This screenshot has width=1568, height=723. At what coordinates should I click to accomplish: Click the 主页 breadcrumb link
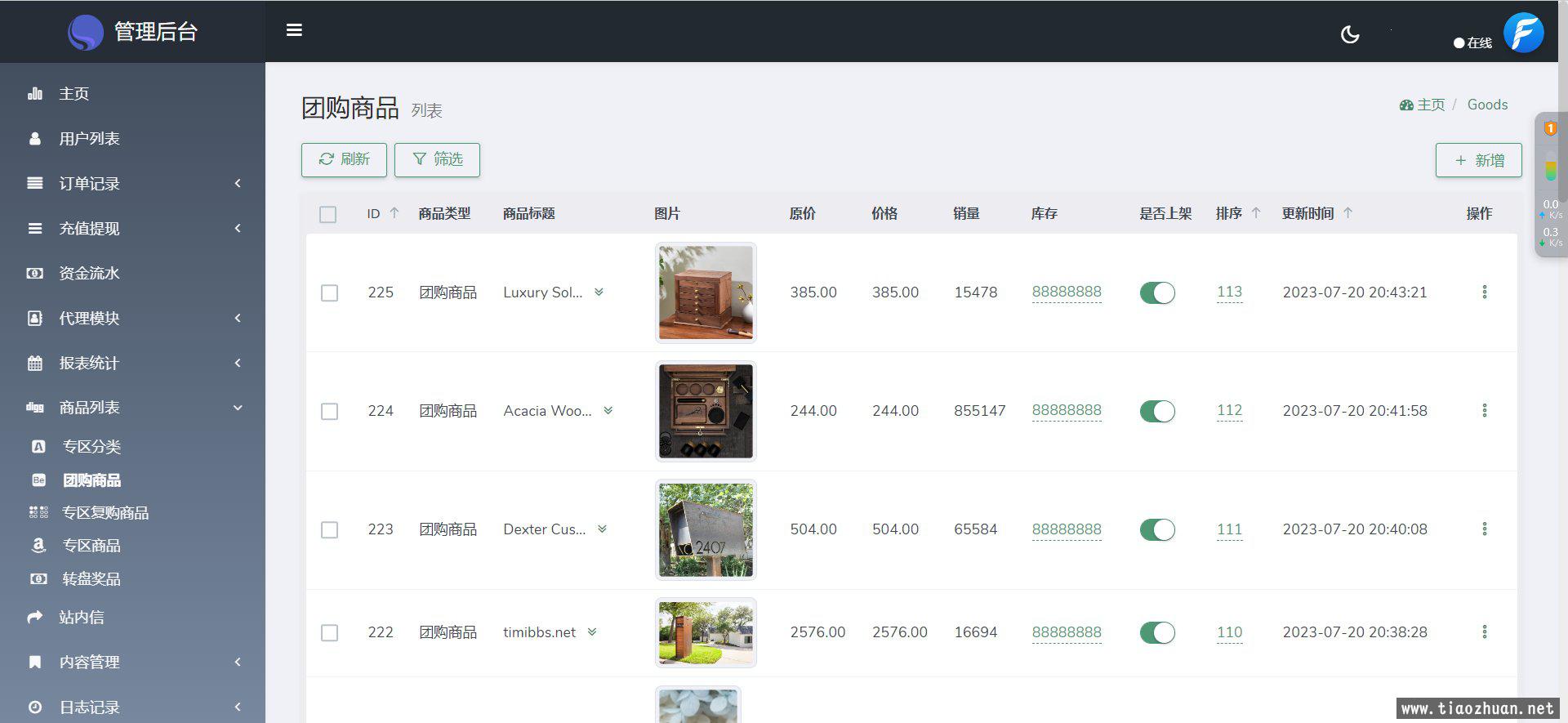coord(1431,105)
